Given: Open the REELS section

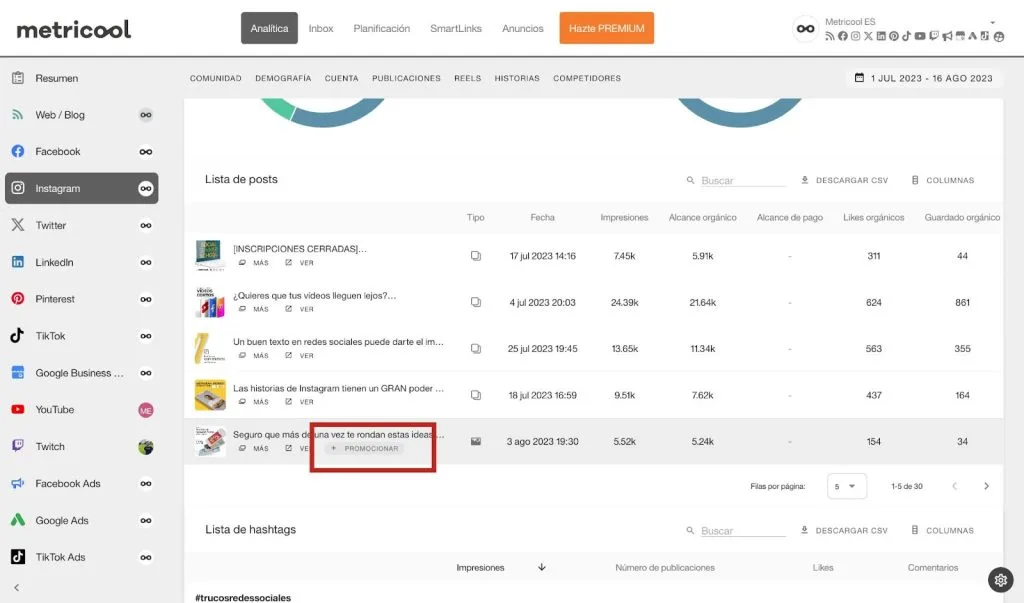Looking at the screenshot, I should point(468,78).
